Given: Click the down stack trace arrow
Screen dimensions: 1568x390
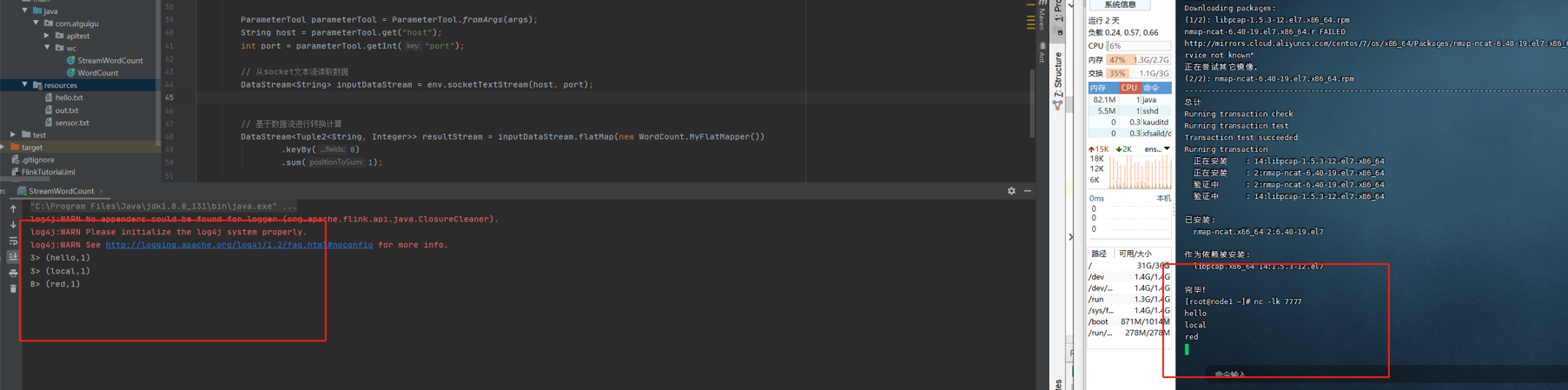Looking at the screenshot, I should 13,225.
